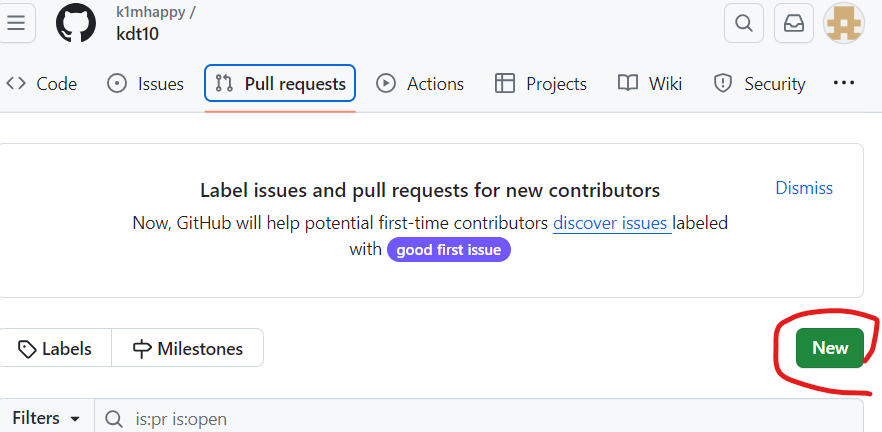This screenshot has height=432, width=882.
Task: Follow the discover issues link
Action: 612,223
